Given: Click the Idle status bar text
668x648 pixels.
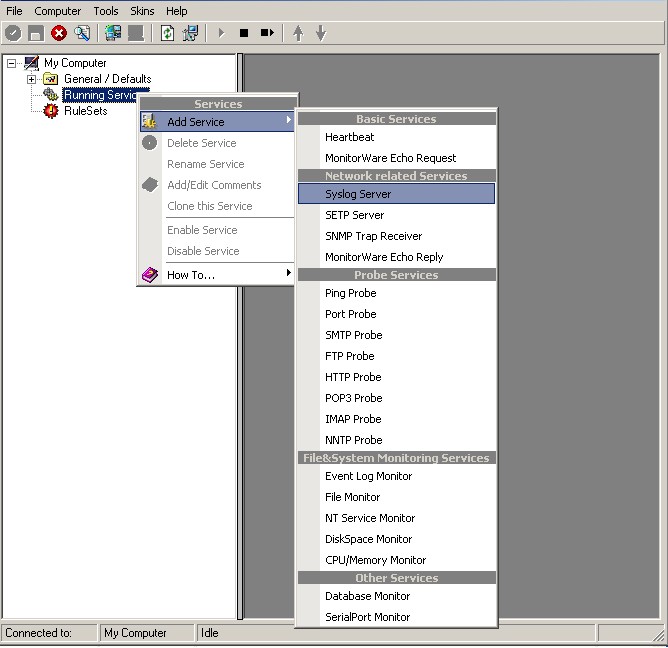Looking at the screenshot, I should pyautogui.click(x=210, y=633).
